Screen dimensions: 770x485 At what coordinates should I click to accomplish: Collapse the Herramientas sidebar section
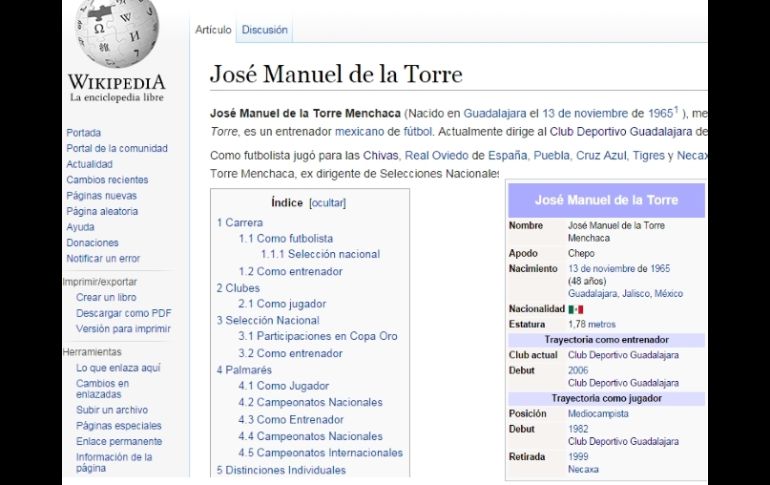(x=93, y=352)
